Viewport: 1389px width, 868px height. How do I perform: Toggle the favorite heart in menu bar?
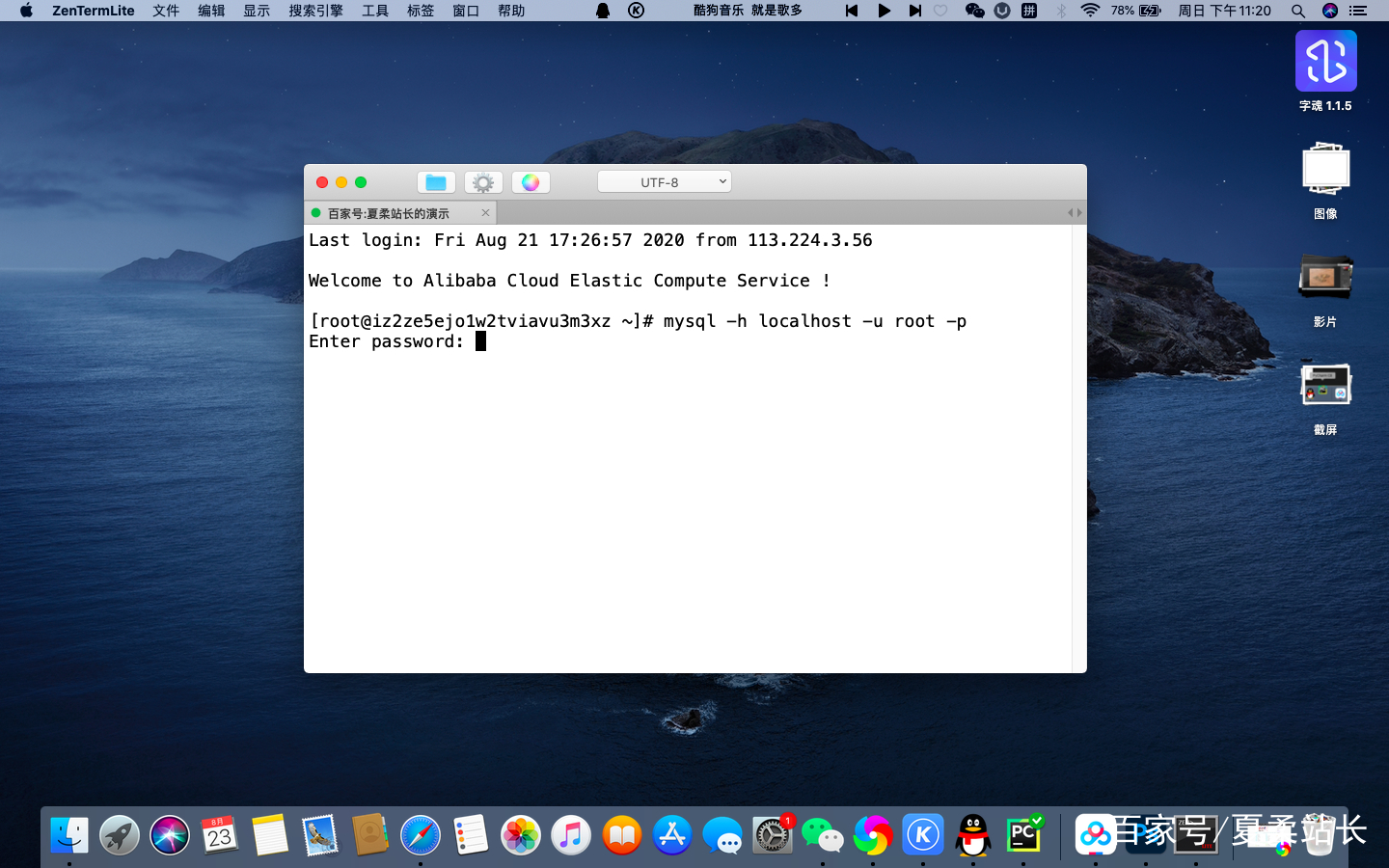[941, 11]
